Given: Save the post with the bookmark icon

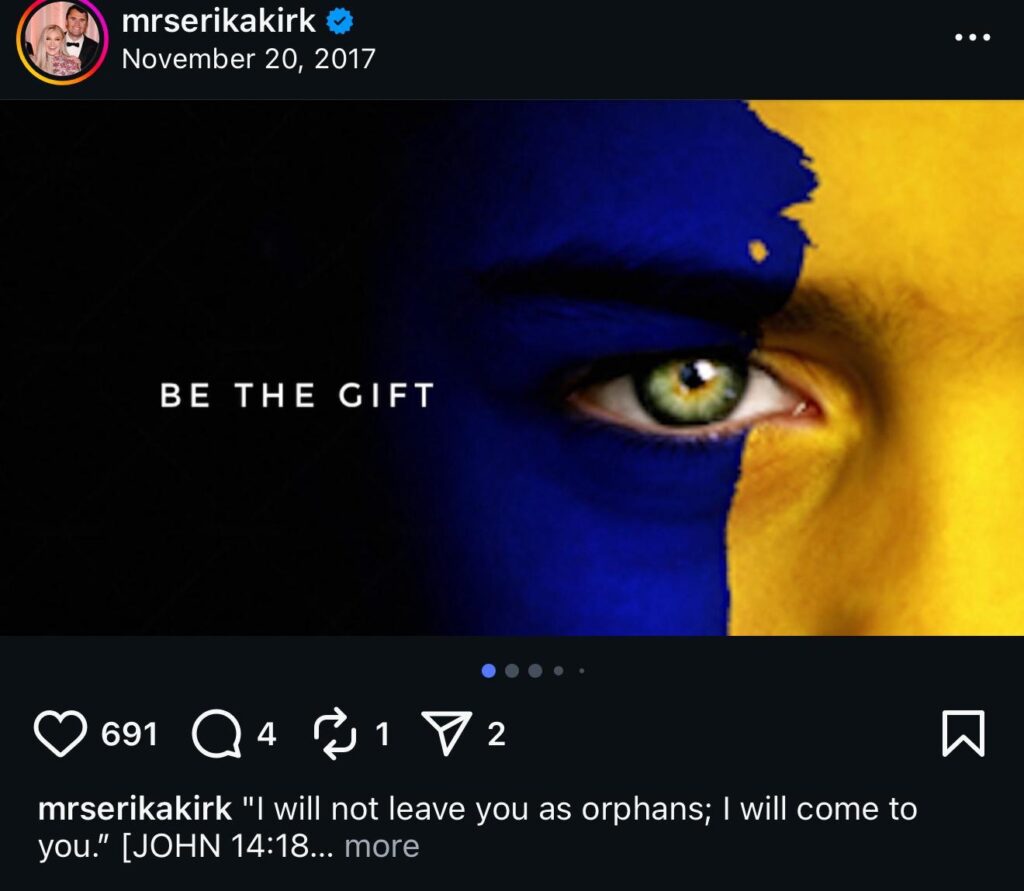Looking at the screenshot, I should tap(963, 734).
